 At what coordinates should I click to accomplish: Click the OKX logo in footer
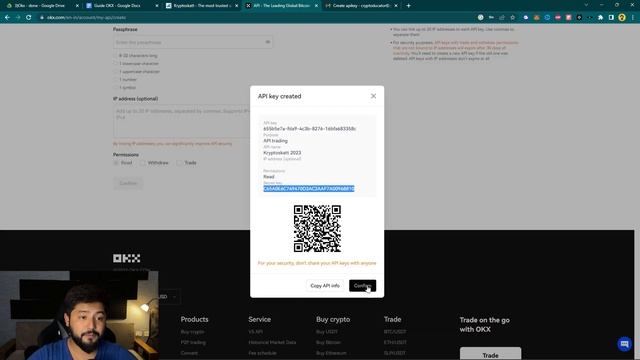(127, 258)
